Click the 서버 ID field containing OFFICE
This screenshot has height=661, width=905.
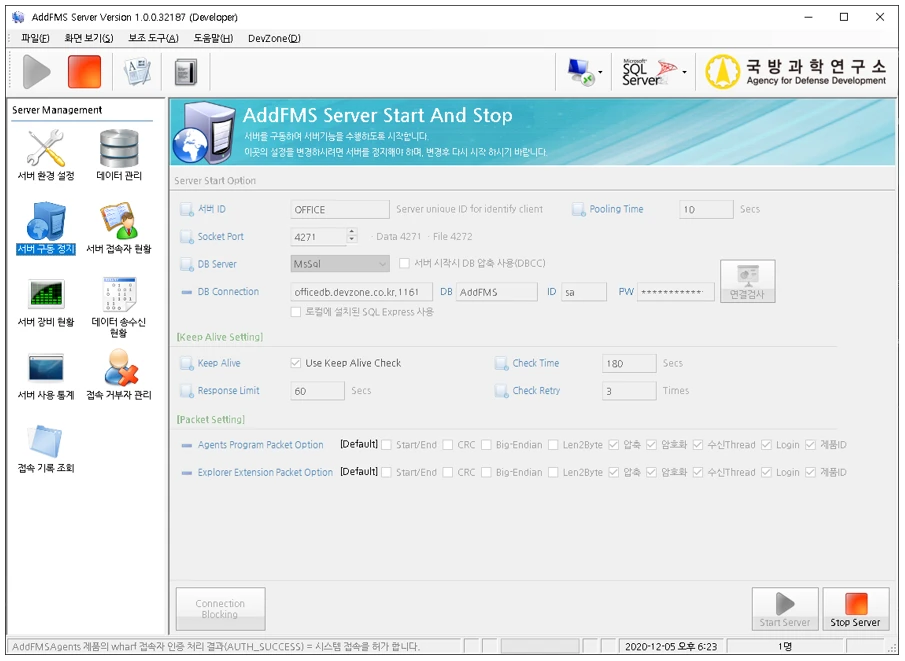point(340,209)
